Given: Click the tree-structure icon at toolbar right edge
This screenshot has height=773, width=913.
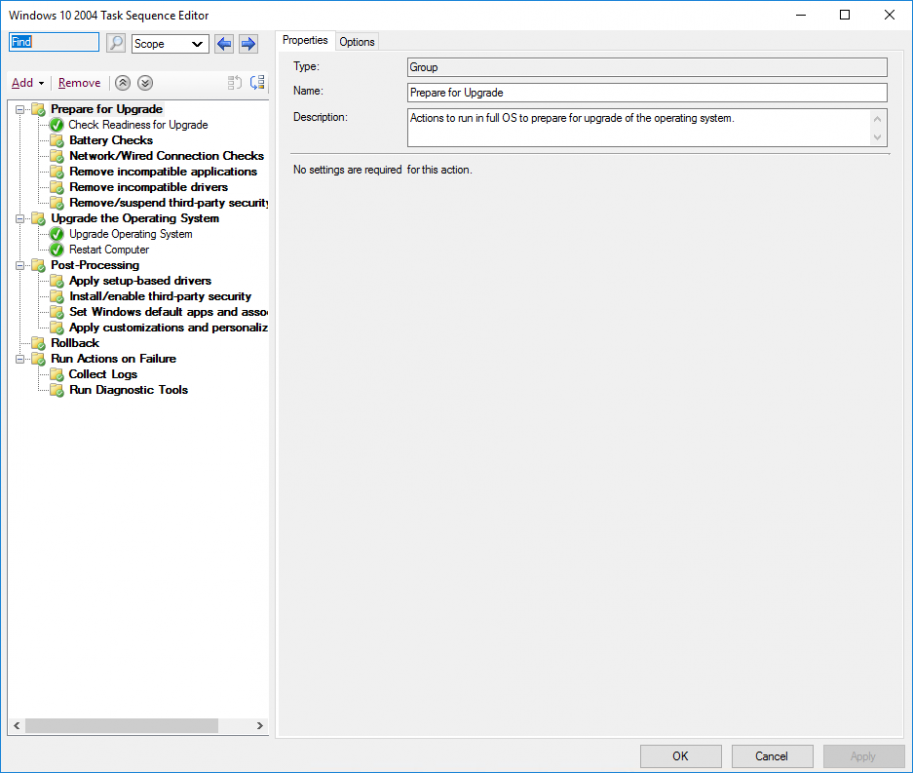Looking at the screenshot, I should click(257, 83).
